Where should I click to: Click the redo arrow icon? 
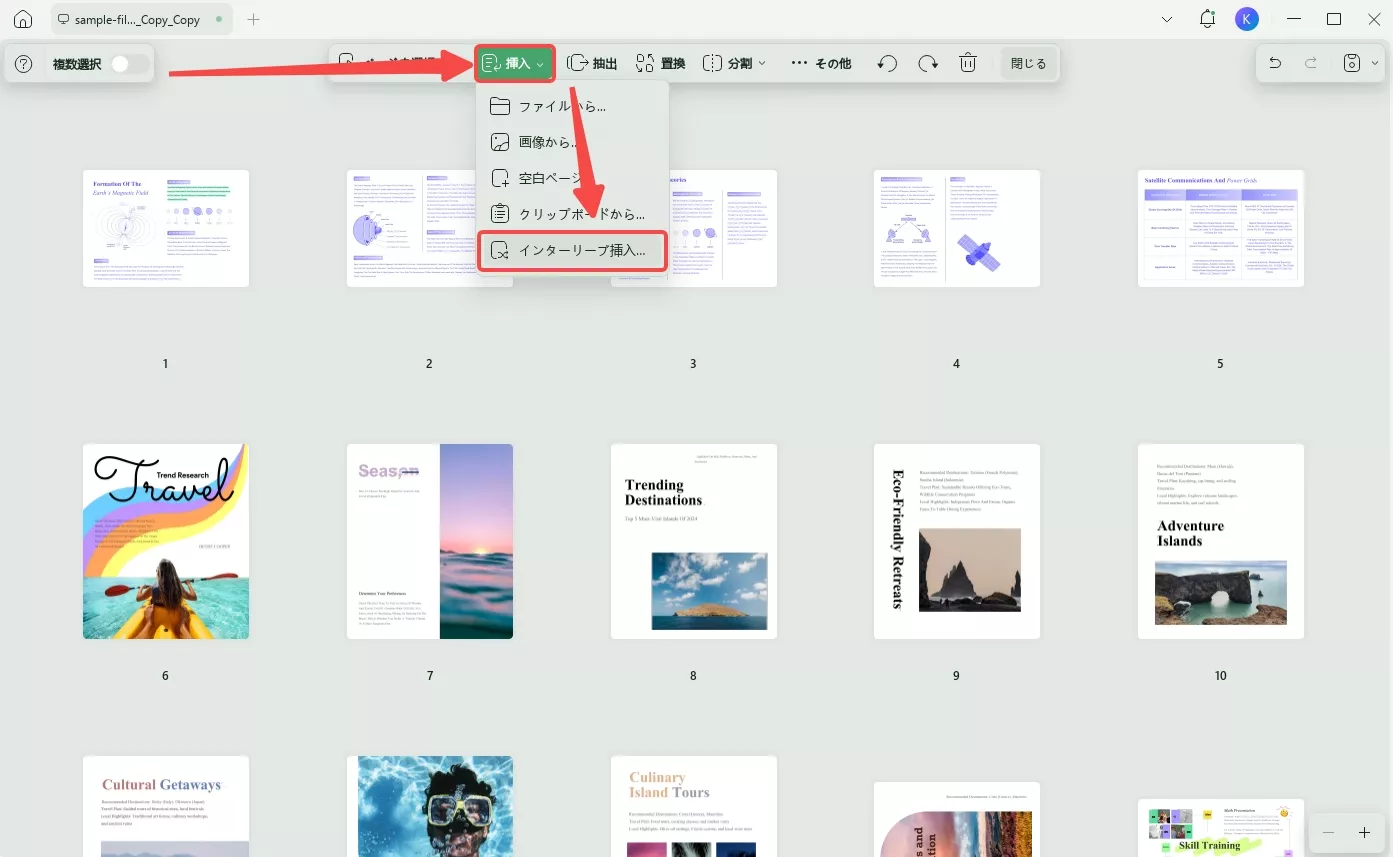click(x=1311, y=63)
